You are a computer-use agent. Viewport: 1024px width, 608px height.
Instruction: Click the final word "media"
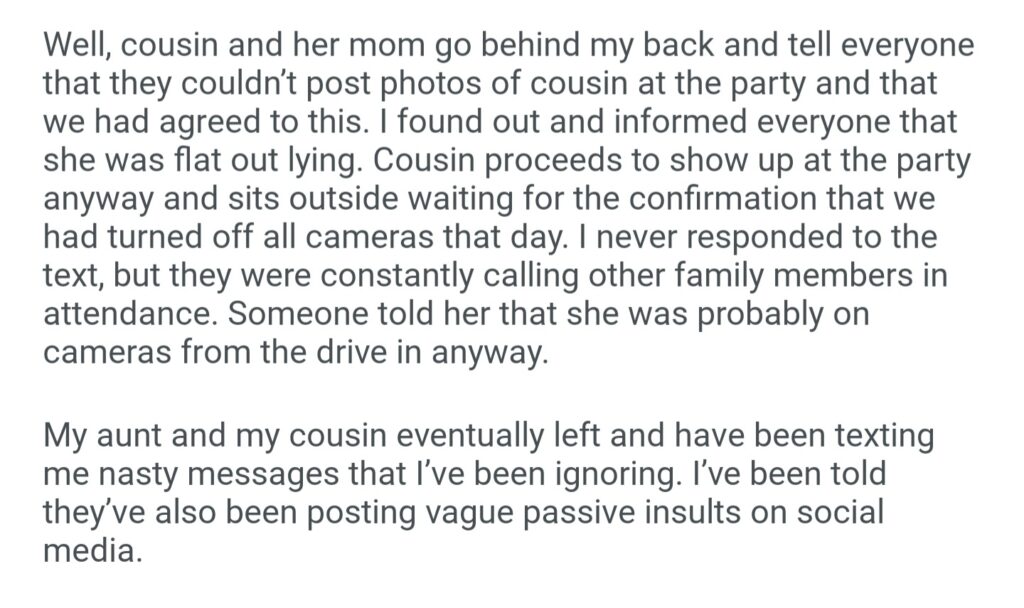91,551
